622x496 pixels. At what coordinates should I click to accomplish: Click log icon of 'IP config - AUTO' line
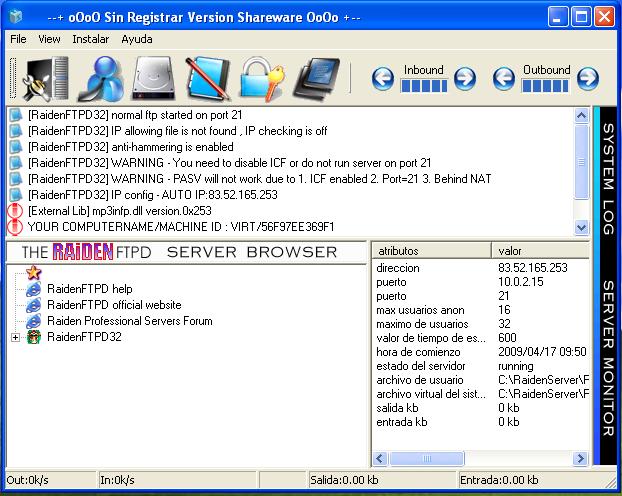point(15,195)
